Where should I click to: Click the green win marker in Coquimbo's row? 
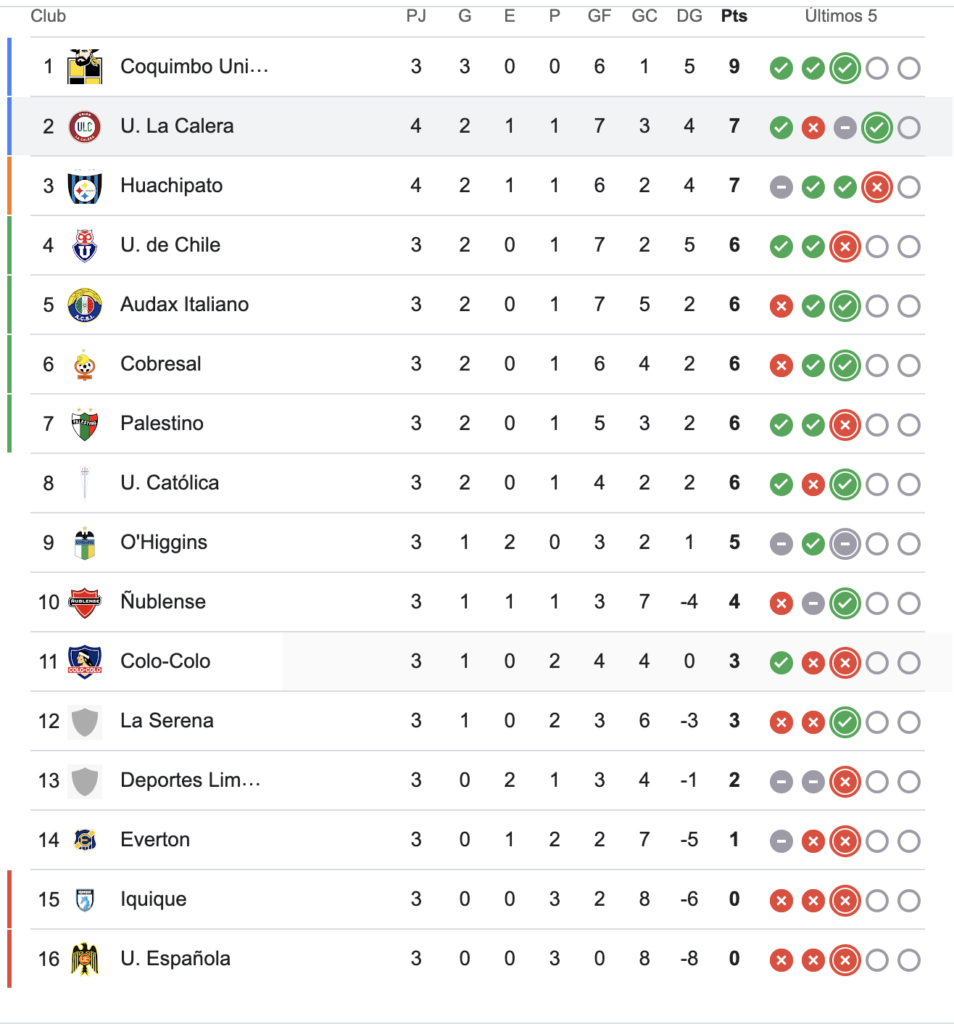pos(781,68)
